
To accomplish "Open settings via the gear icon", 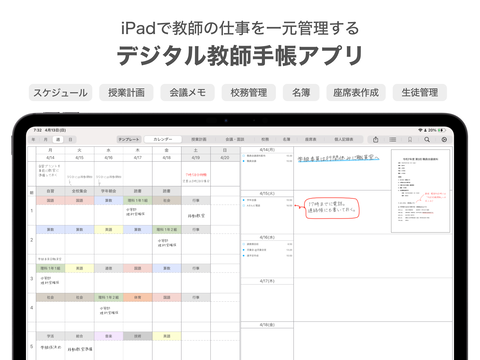I will 444,140.
